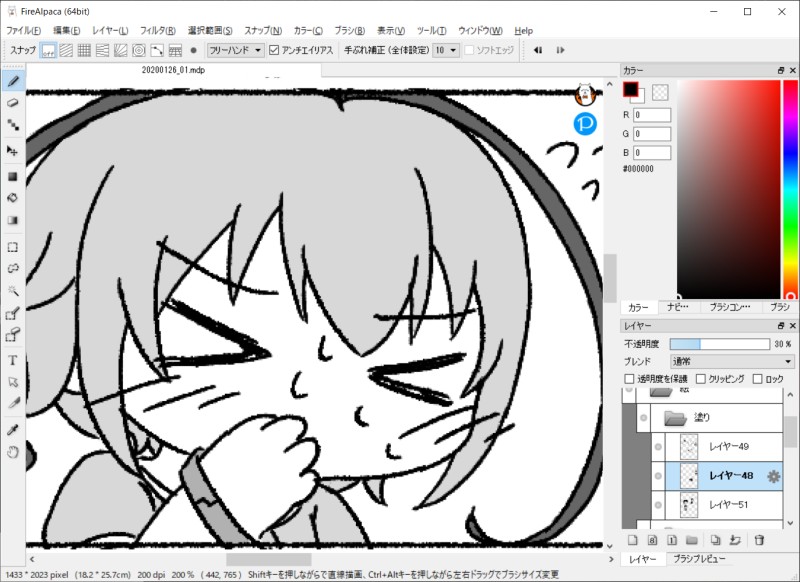Add a new 8-bit layer
The width and height of the screenshot is (800, 582).
tap(653, 540)
